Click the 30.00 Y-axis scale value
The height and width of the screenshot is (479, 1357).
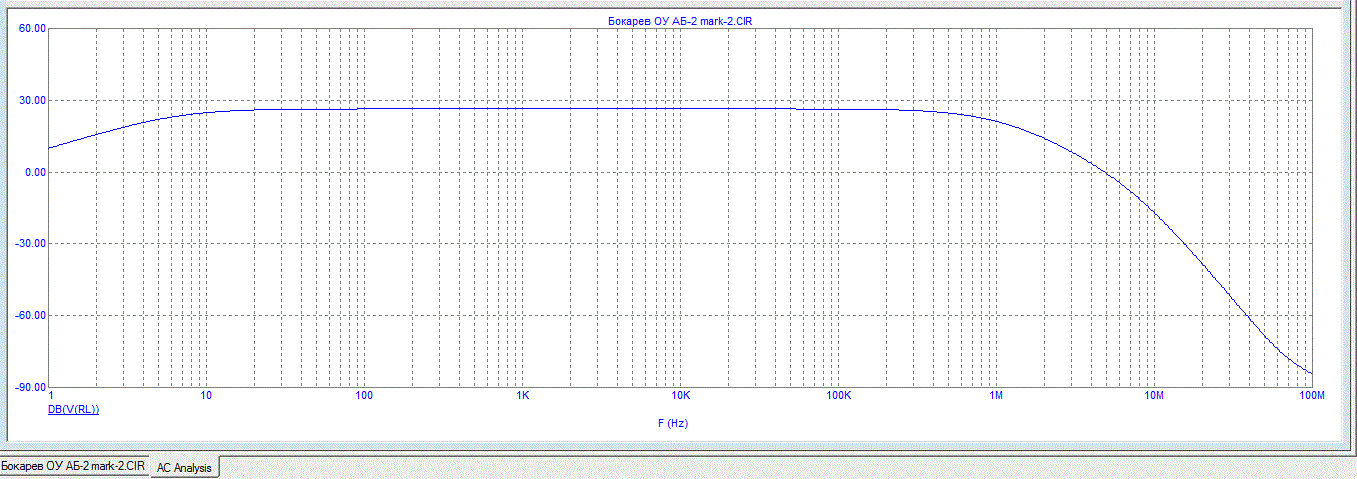click(33, 100)
